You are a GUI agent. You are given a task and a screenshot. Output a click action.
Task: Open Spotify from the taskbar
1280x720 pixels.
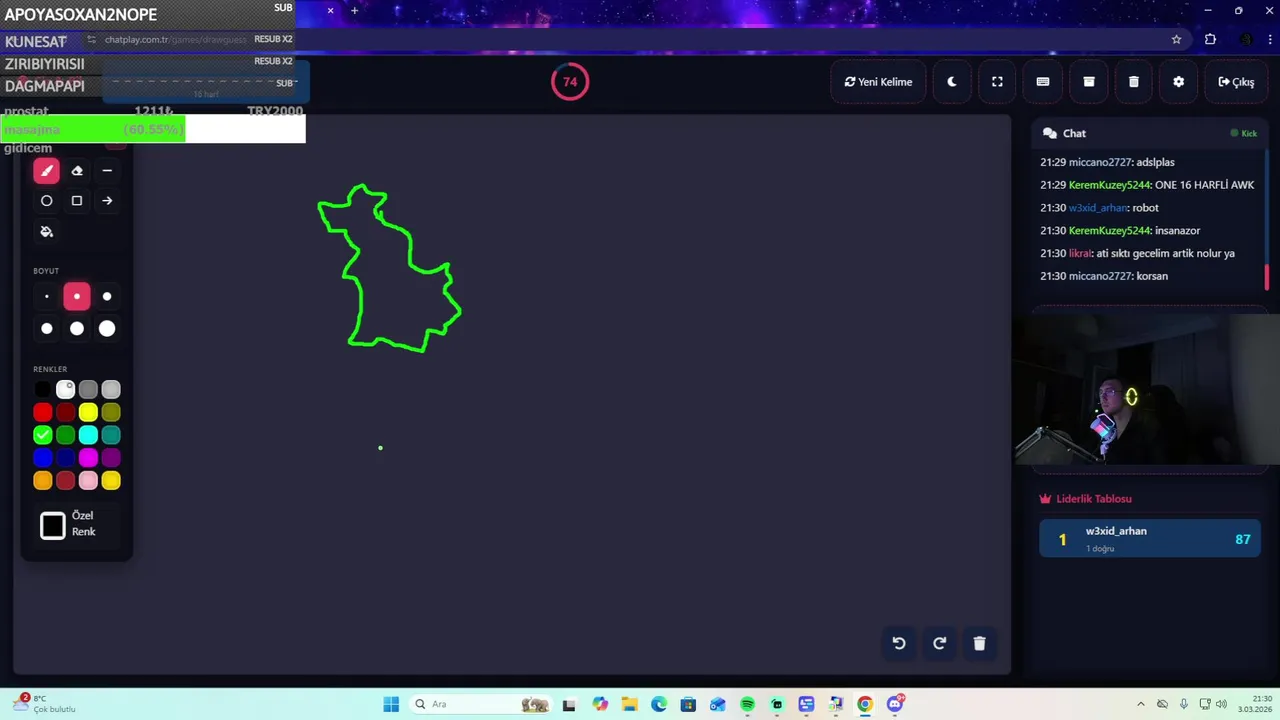click(x=747, y=704)
